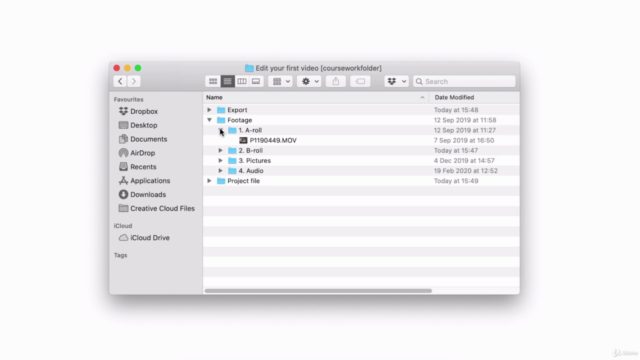
Task: Select the 1. A-roll folder icon
Action: tap(232, 130)
